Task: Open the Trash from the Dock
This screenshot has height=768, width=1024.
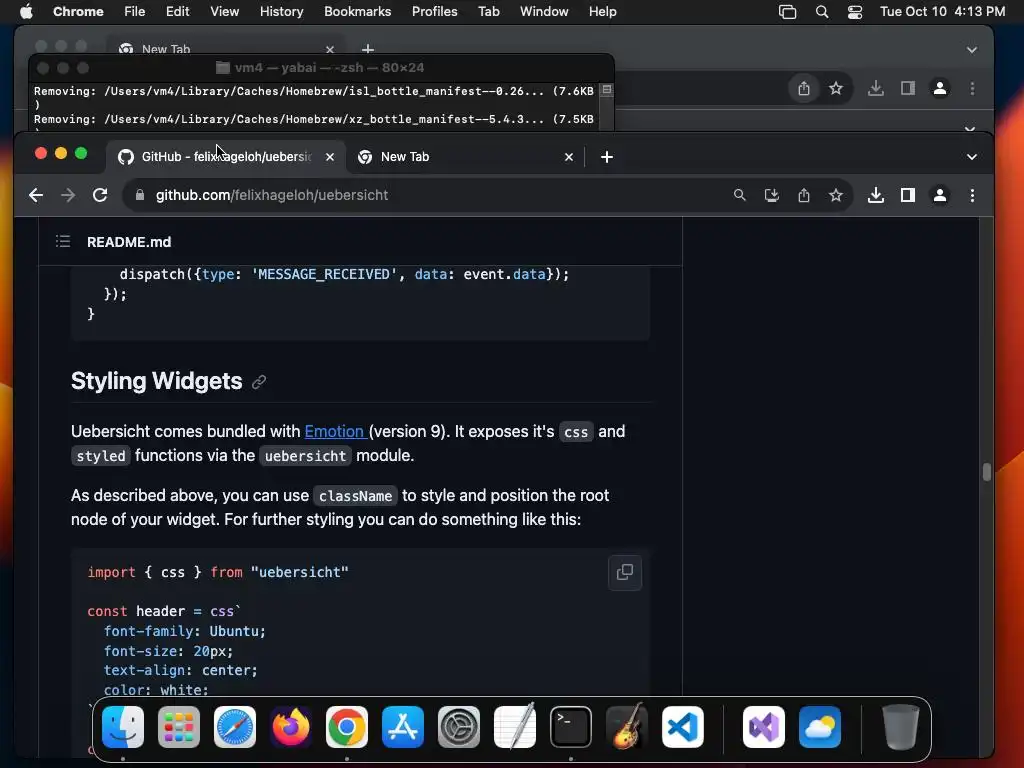Action: [x=901, y=727]
